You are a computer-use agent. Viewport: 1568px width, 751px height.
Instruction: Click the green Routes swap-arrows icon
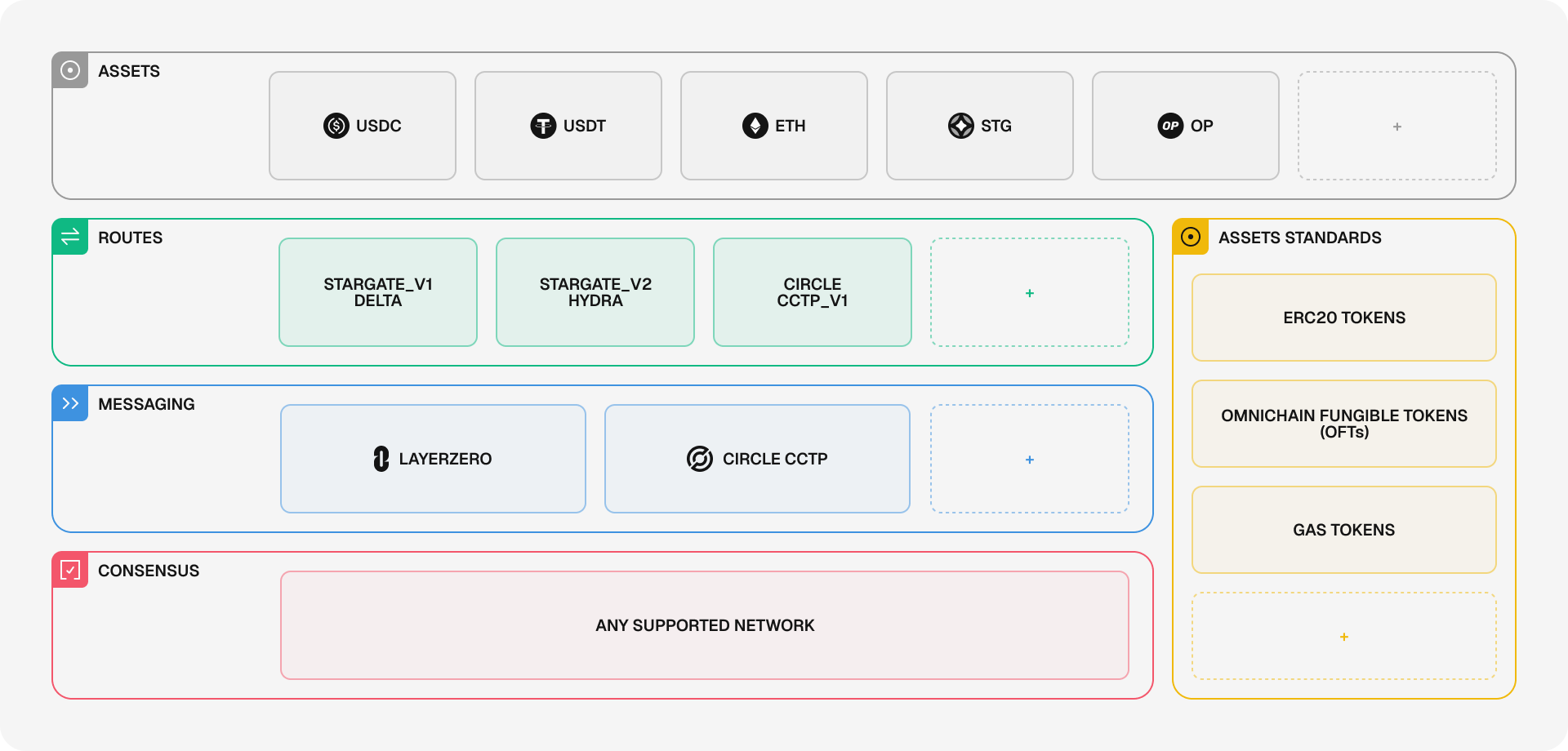[70, 237]
